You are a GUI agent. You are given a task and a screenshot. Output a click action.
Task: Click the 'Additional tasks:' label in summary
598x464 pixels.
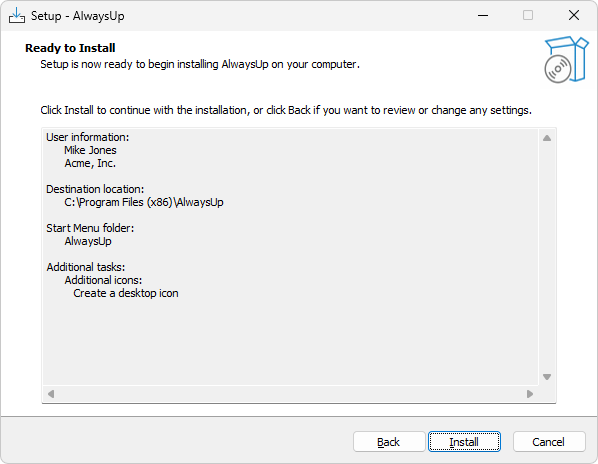[86, 267]
